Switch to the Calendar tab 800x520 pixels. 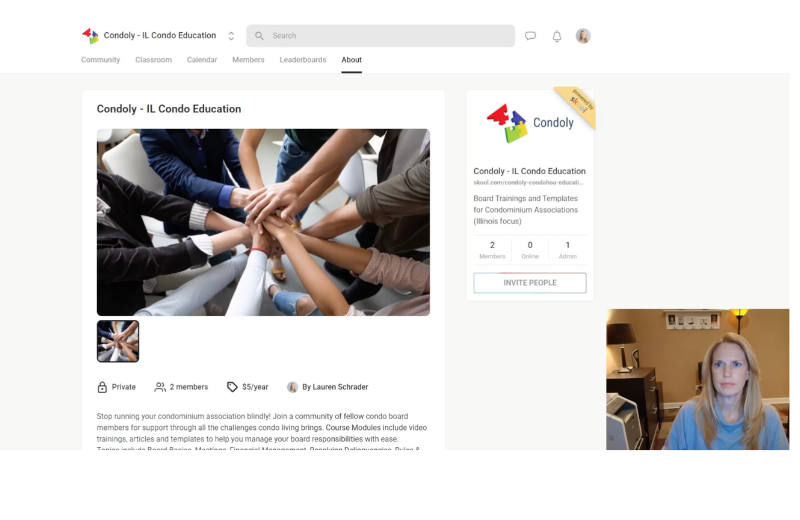(x=202, y=60)
